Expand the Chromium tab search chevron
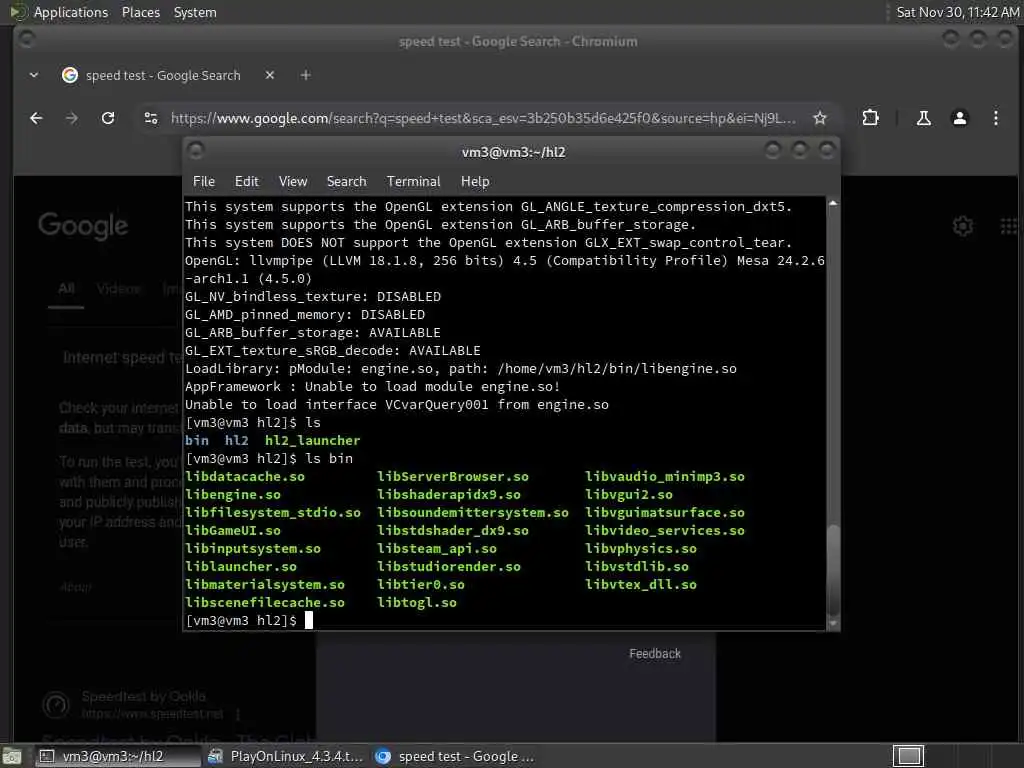 pyautogui.click(x=33, y=75)
